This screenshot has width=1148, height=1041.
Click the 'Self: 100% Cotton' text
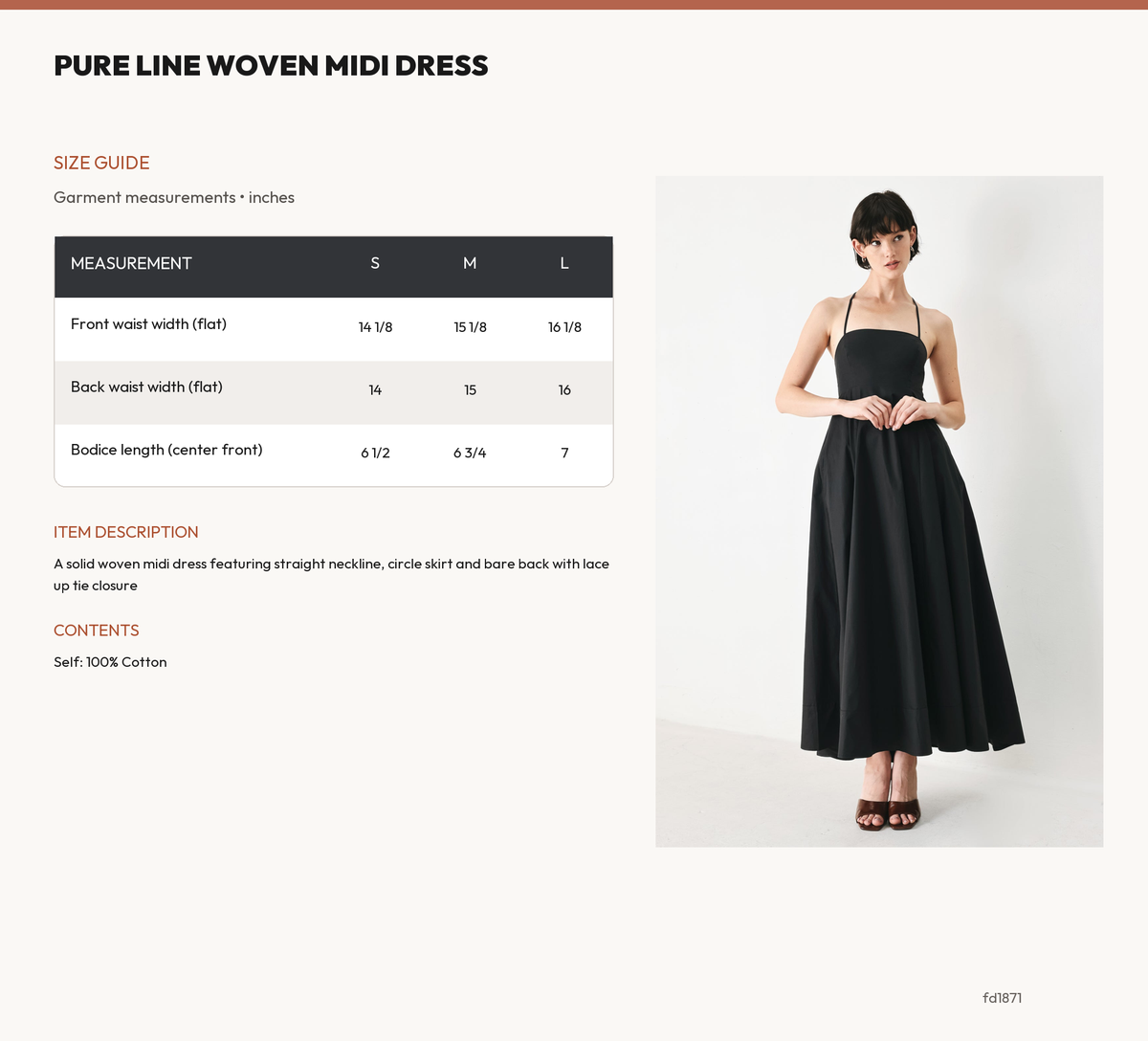coord(110,662)
